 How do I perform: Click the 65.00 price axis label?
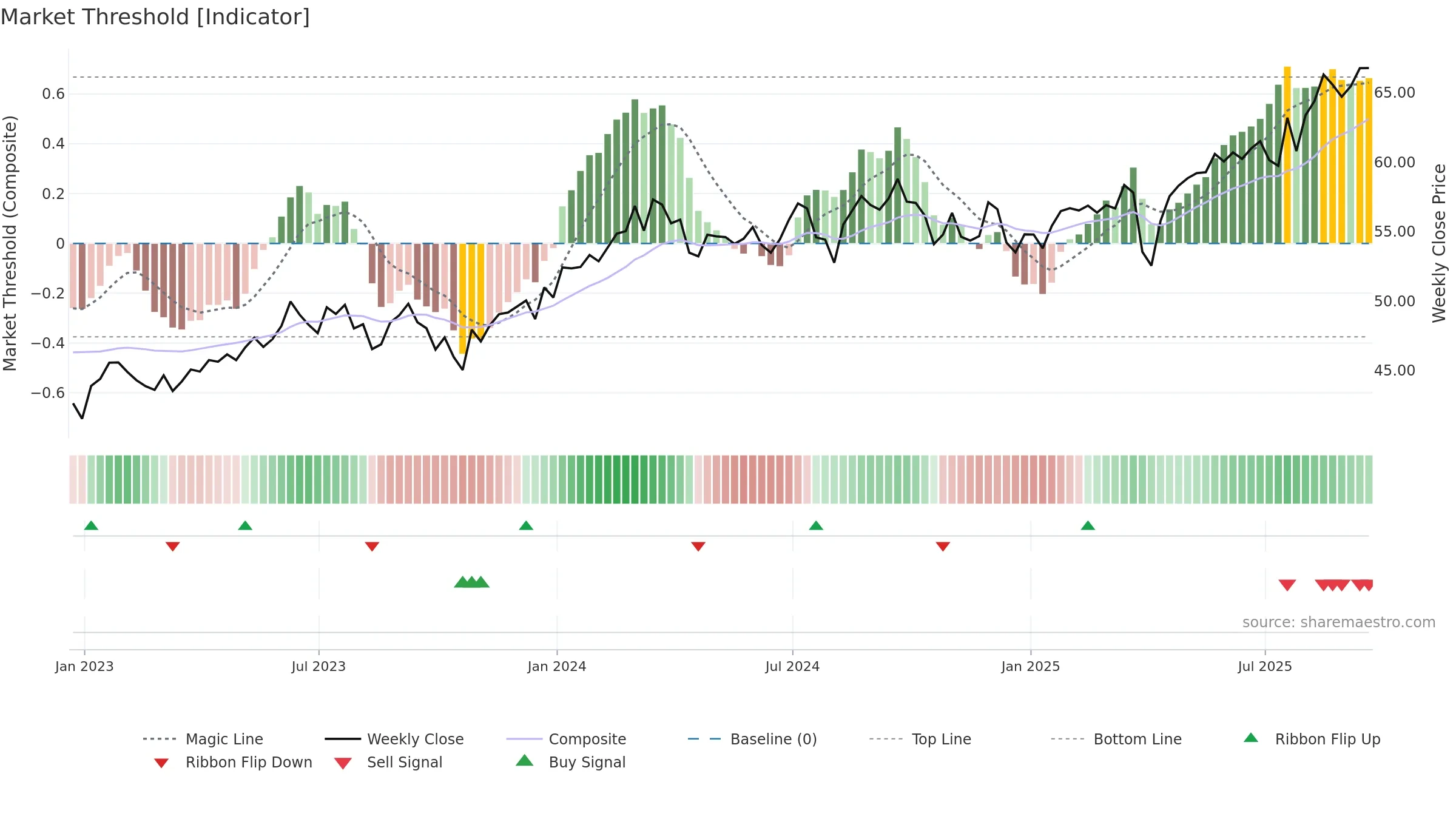pyautogui.click(x=1395, y=93)
